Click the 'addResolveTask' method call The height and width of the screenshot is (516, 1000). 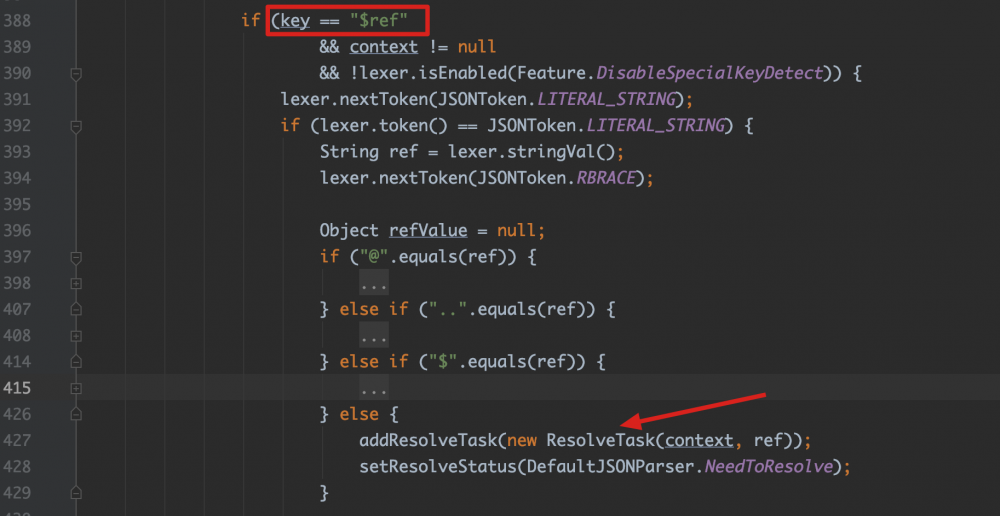click(x=428, y=440)
